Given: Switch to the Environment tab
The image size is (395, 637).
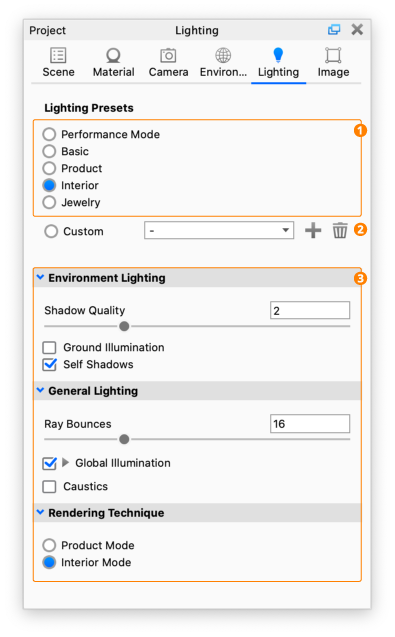Looking at the screenshot, I should (223, 62).
